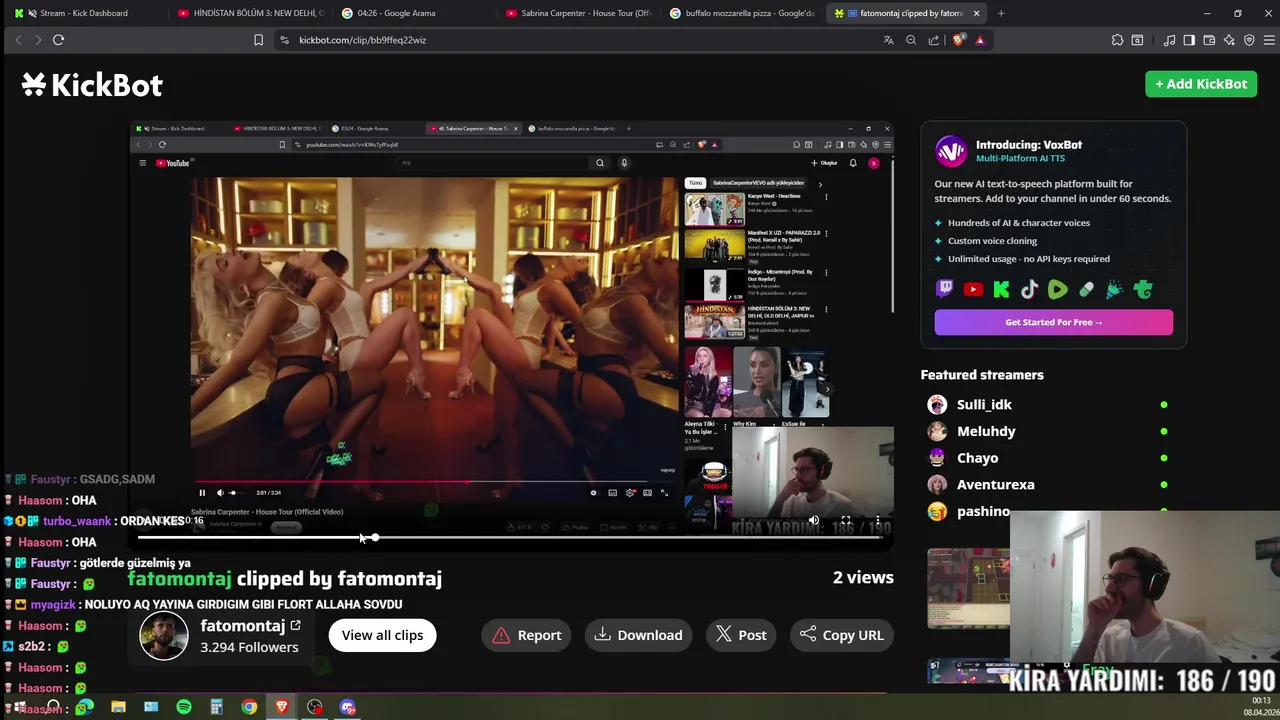Screen dimensions: 1280x720
Task: Open the fatomontaj channel link
Action: click(x=250, y=625)
